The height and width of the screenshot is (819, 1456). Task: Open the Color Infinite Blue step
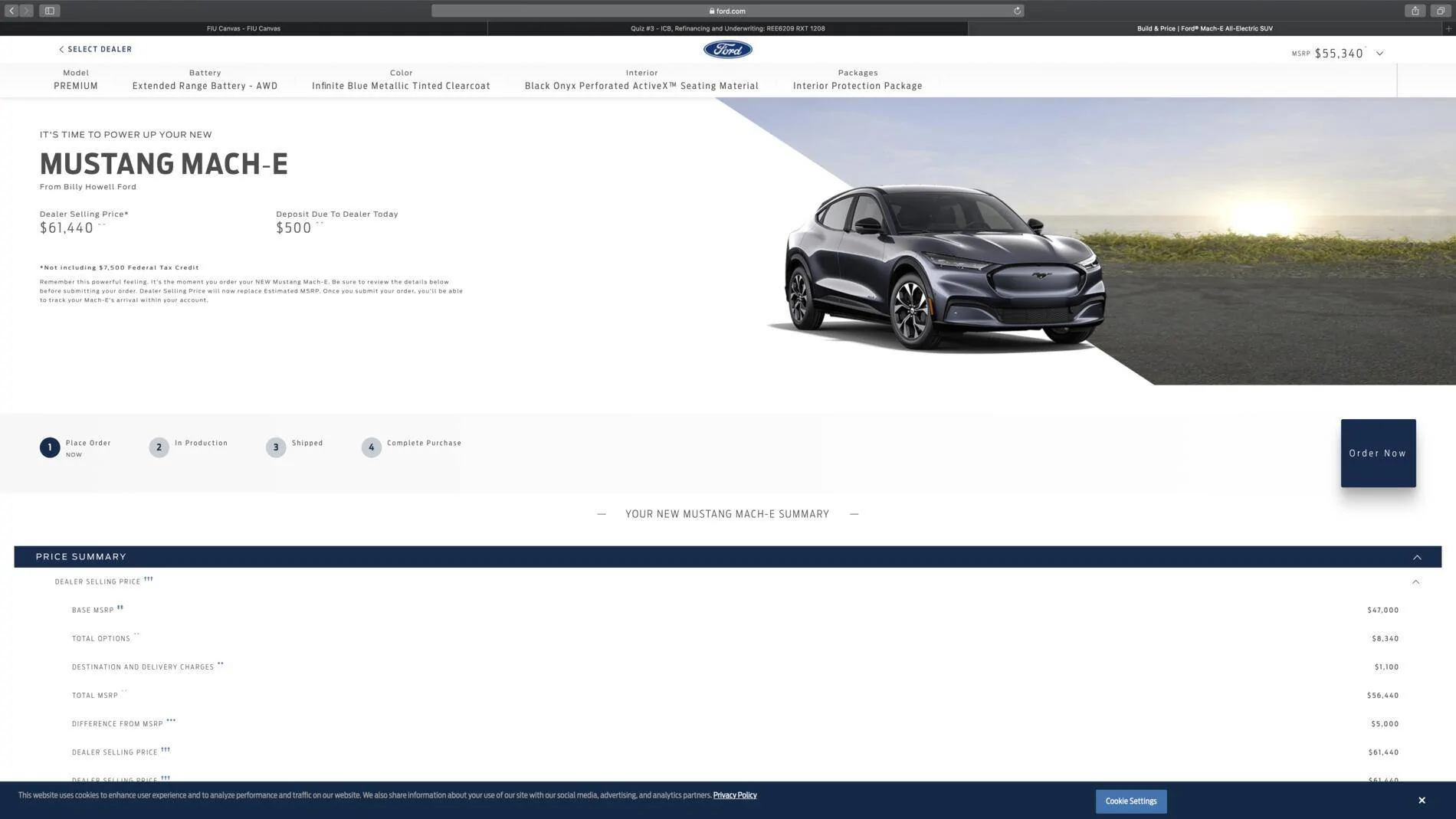click(401, 80)
